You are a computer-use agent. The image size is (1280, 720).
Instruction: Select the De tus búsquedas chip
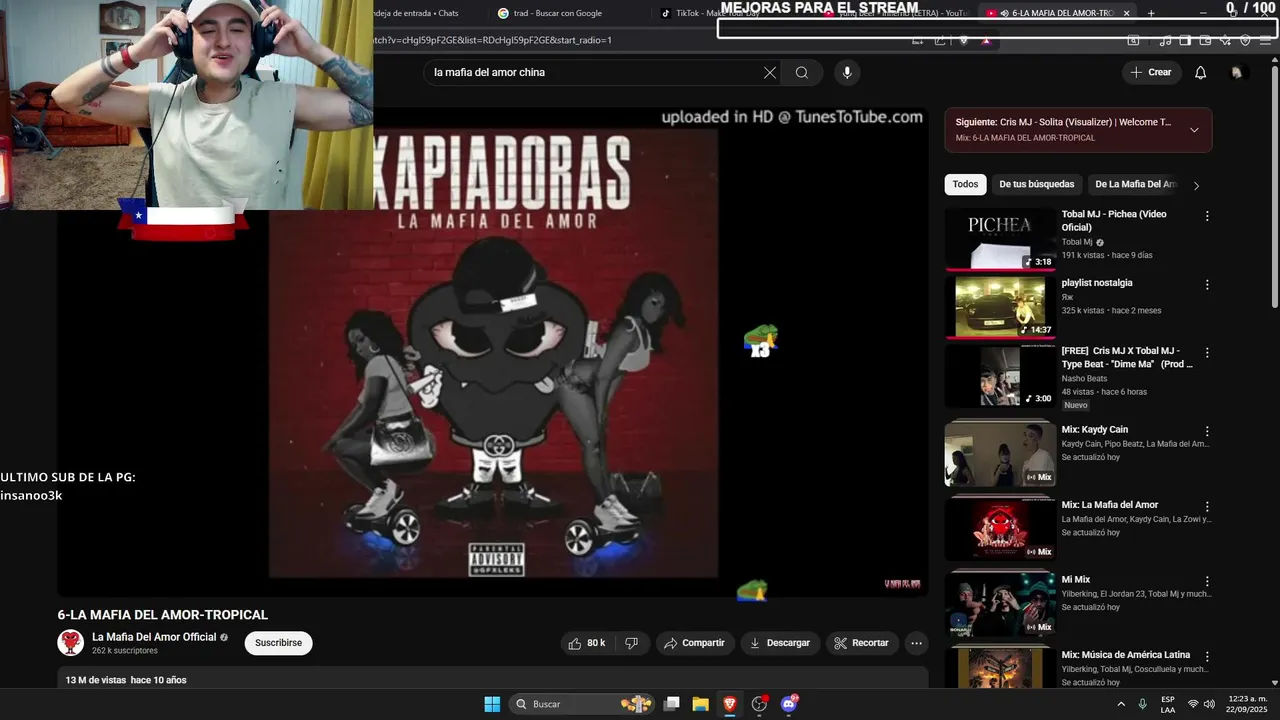click(x=1036, y=184)
